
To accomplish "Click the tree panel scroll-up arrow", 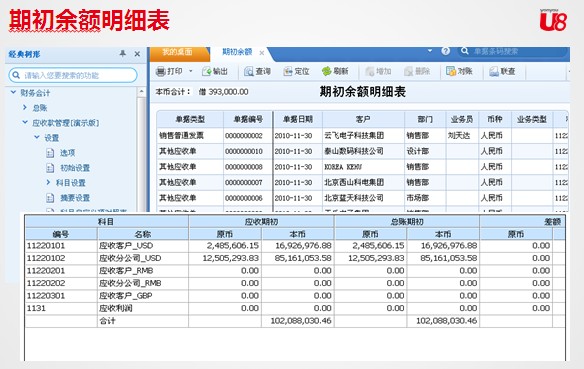I will click(141, 92).
